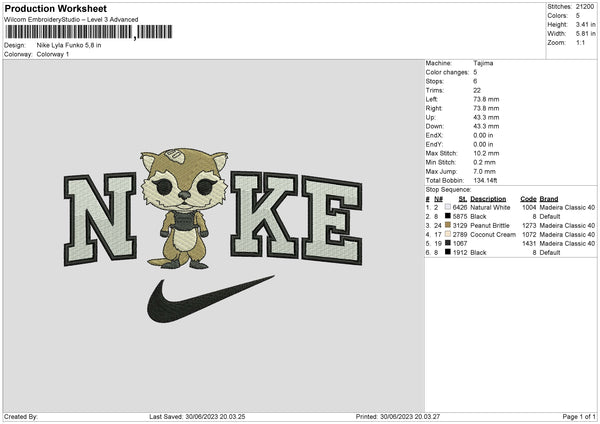
Task: Click the Machine value 'Tajima'
Action: pos(483,63)
